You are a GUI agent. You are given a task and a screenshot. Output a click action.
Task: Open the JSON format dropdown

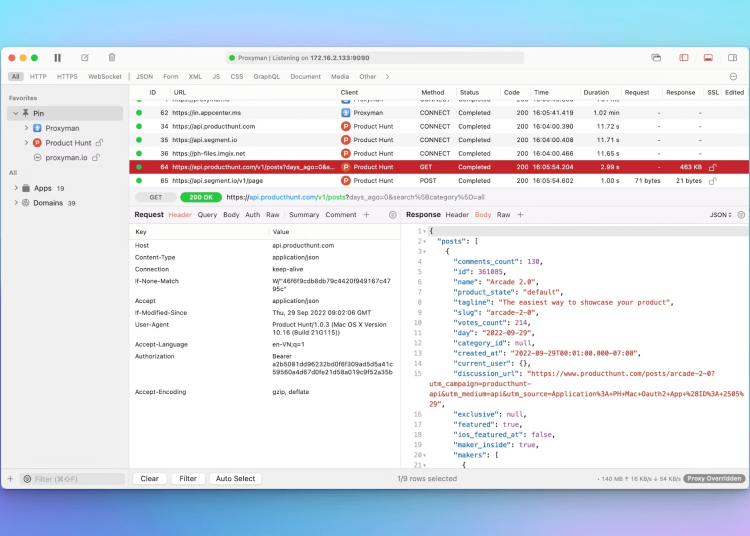[x=722, y=215]
